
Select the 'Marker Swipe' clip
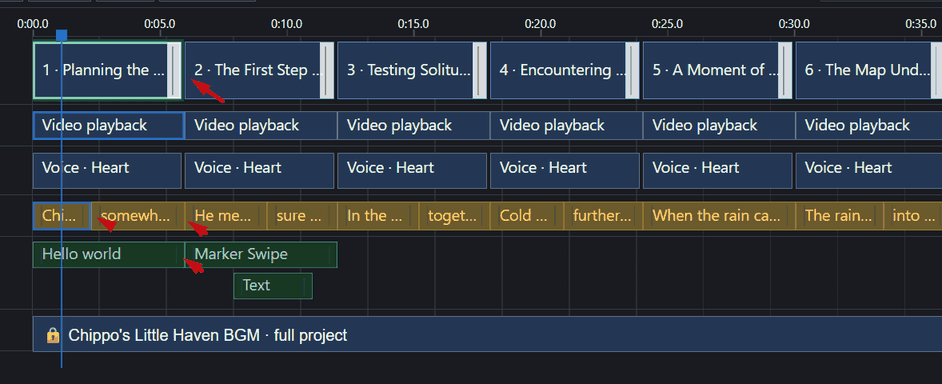coord(261,254)
